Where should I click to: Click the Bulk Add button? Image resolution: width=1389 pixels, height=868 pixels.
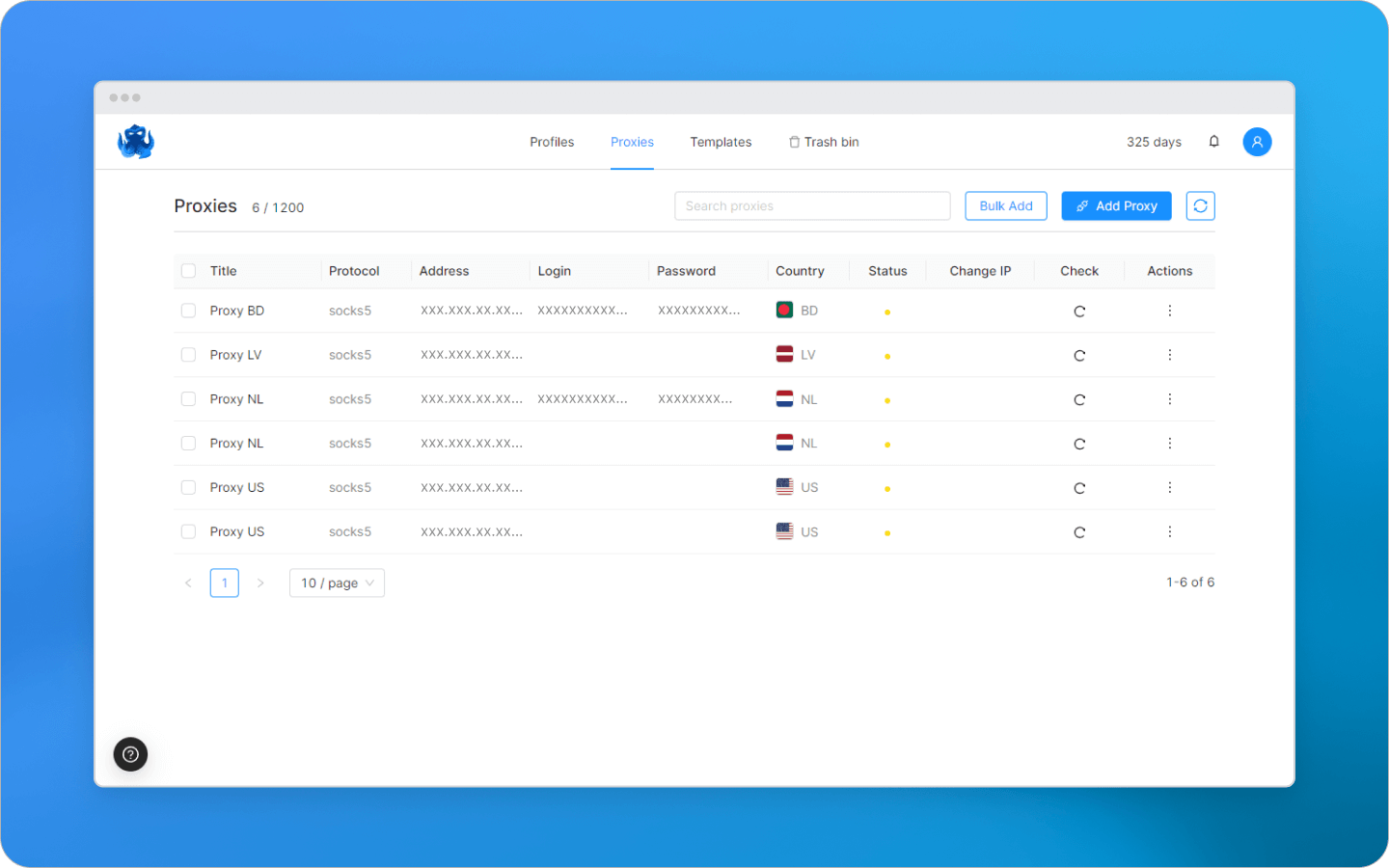[1006, 205]
